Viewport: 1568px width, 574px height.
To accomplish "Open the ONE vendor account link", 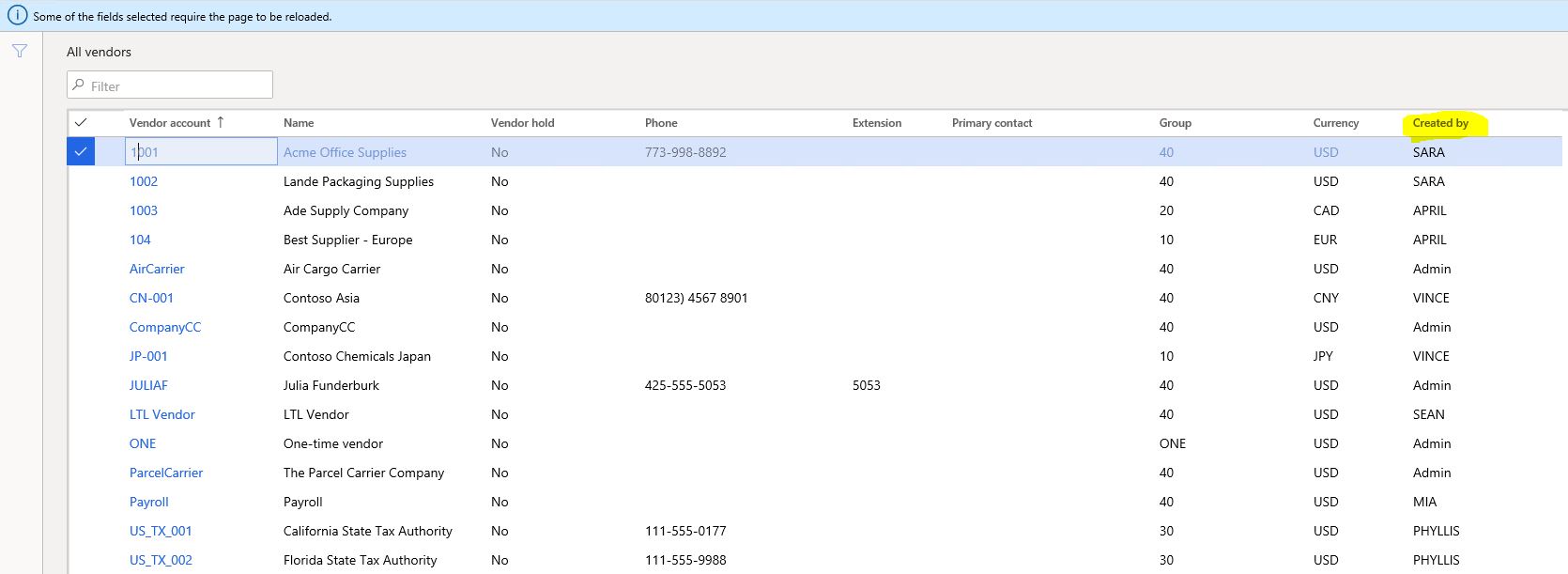I will (x=143, y=443).
